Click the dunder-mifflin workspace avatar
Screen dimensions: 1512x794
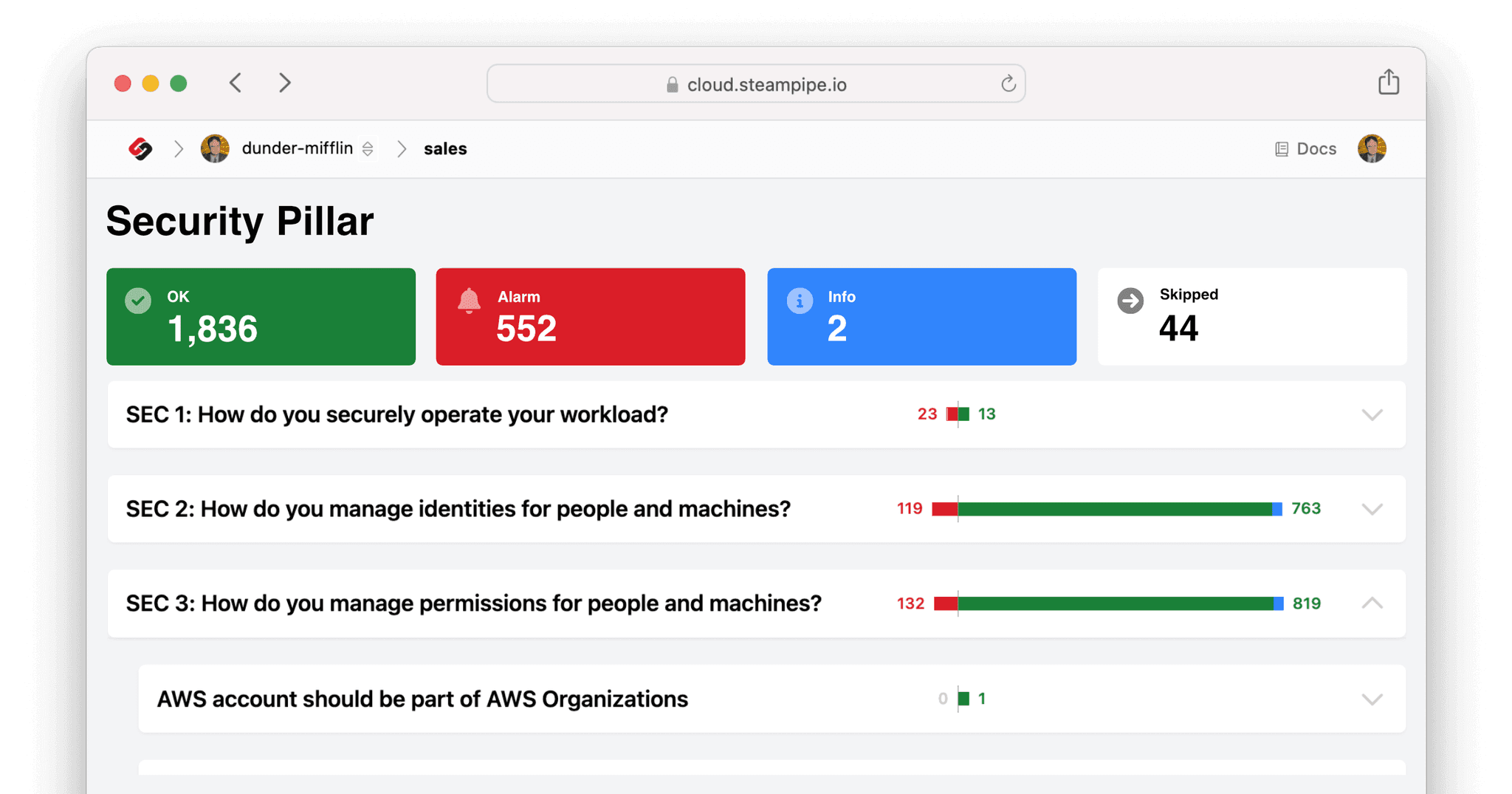[x=213, y=148]
